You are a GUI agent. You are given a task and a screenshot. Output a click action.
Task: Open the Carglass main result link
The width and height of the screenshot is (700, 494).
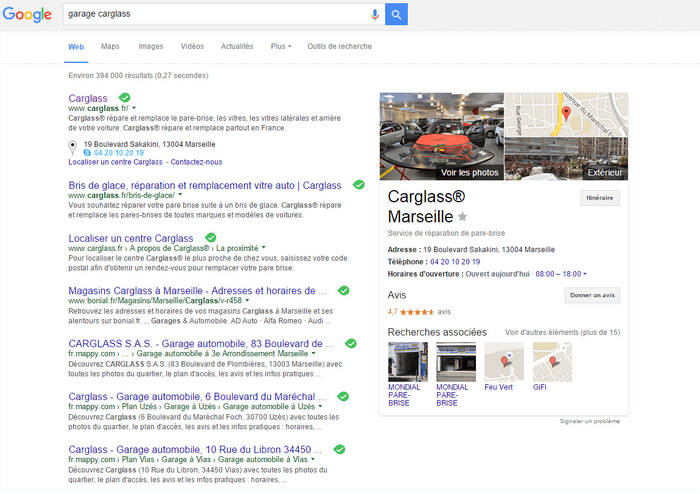tap(88, 98)
